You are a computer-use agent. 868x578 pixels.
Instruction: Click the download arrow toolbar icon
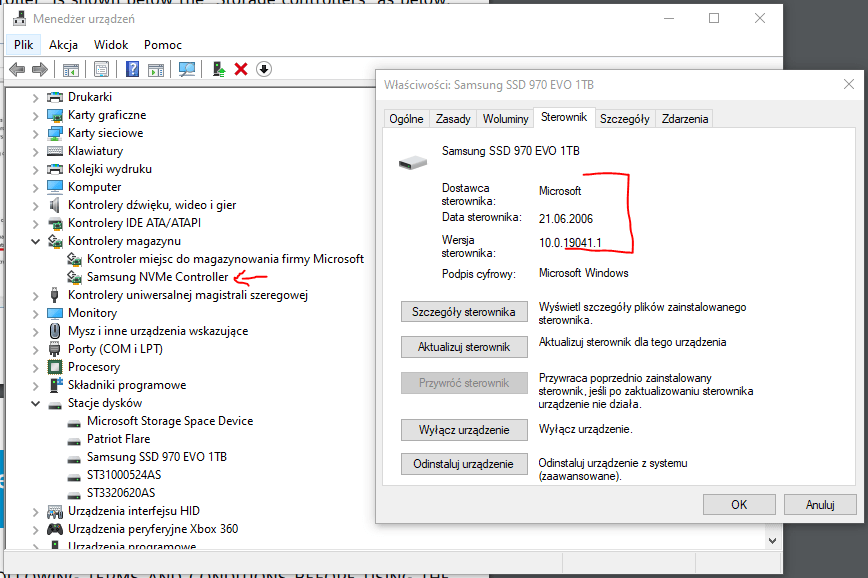tap(264, 69)
